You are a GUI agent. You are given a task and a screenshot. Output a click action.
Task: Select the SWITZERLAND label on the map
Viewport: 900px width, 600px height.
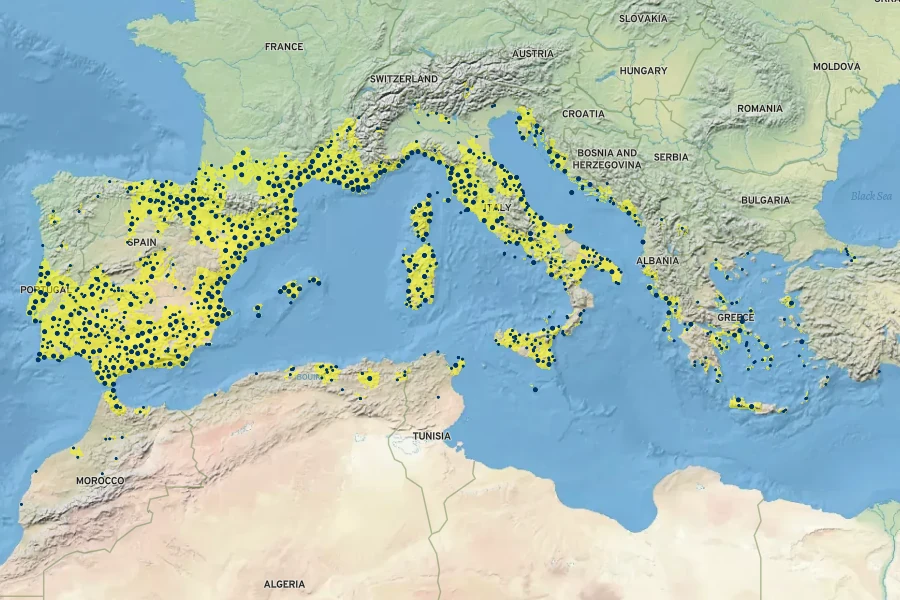tap(404, 78)
